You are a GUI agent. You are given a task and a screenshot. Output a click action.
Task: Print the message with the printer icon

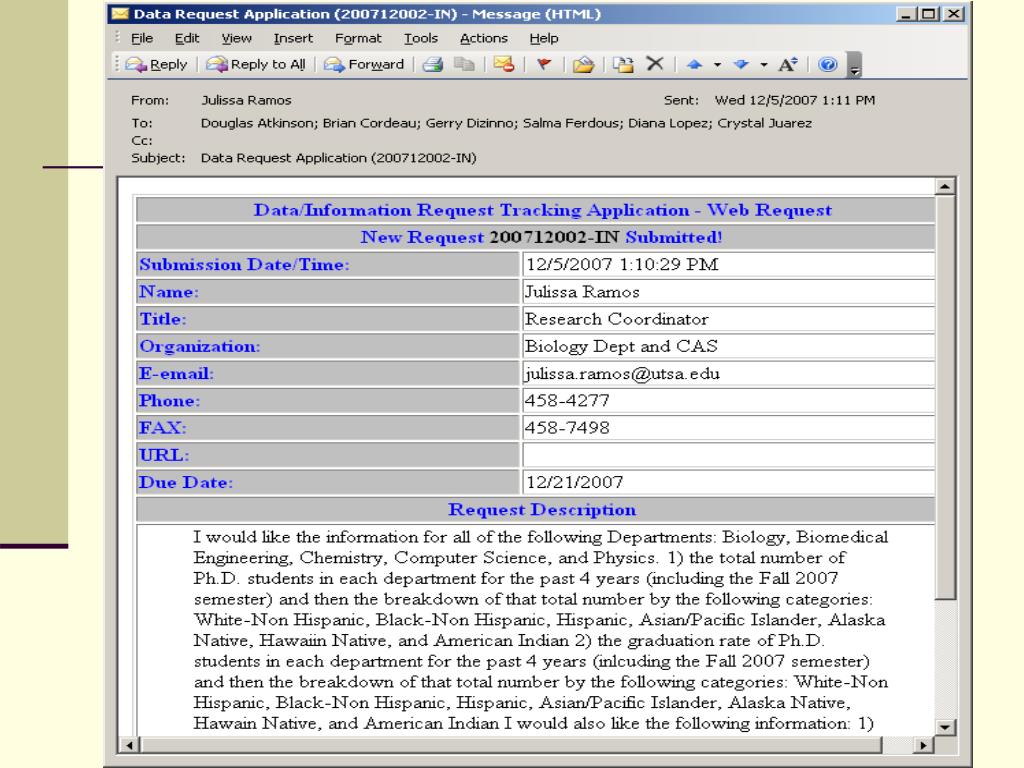432,64
